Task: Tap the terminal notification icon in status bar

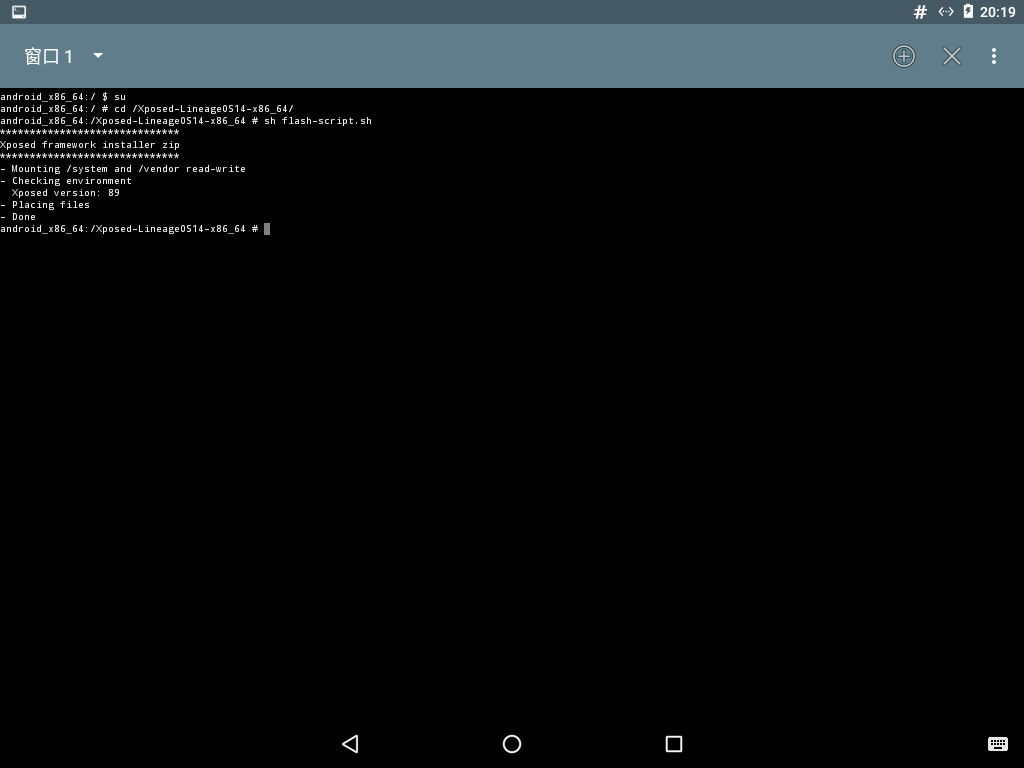Action: [19, 12]
